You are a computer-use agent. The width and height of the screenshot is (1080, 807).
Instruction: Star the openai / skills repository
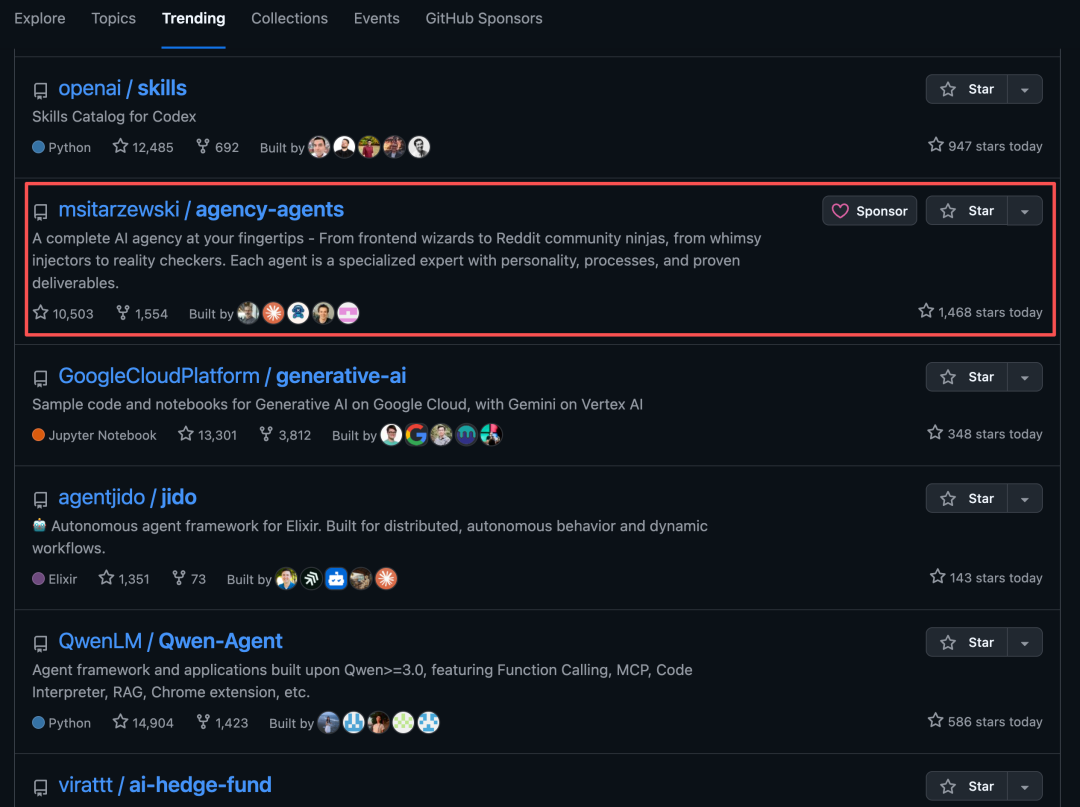[967, 90]
